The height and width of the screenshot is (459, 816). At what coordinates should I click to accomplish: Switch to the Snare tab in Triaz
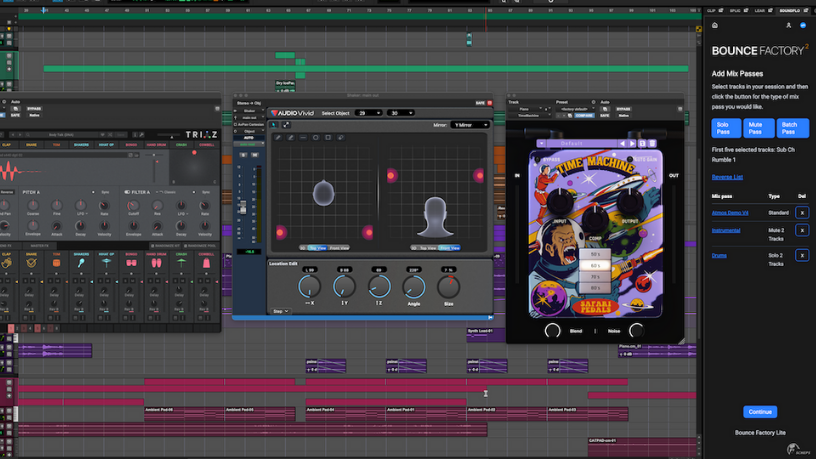coord(31,145)
